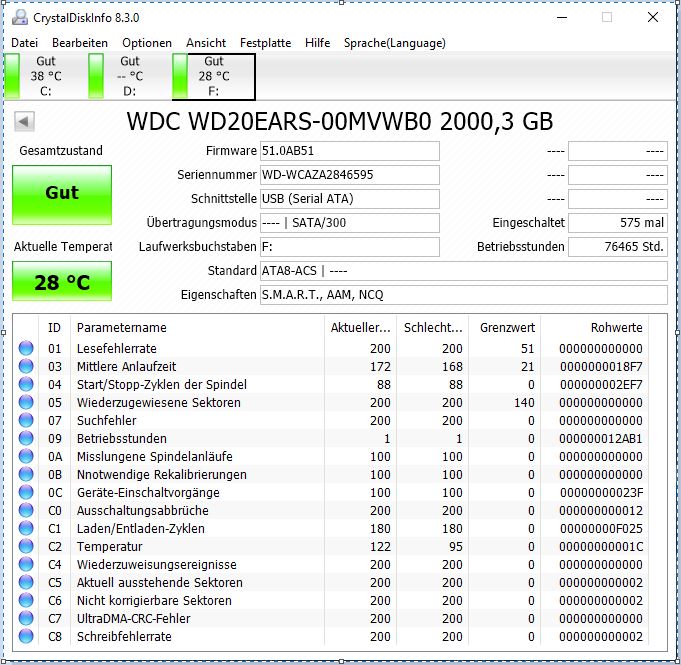Open the Optionen menu
This screenshot has height=665, width=681.
[147, 43]
